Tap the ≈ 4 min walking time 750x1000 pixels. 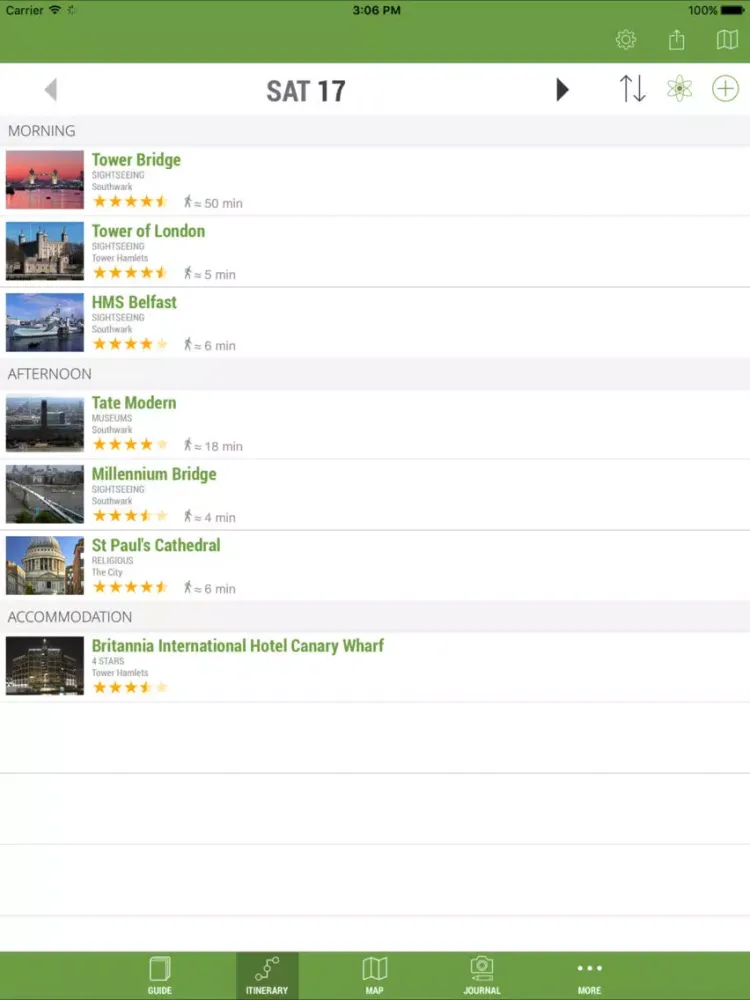tap(210, 517)
